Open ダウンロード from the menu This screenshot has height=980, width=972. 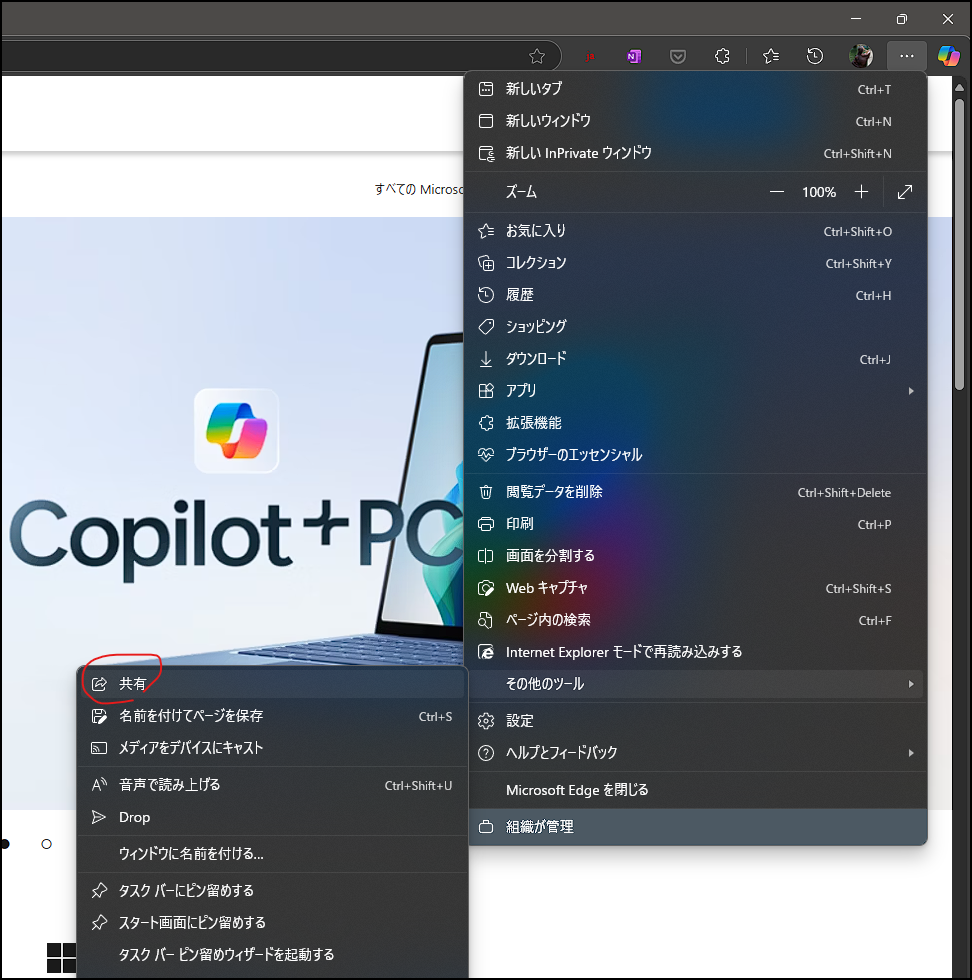click(x=696, y=359)
